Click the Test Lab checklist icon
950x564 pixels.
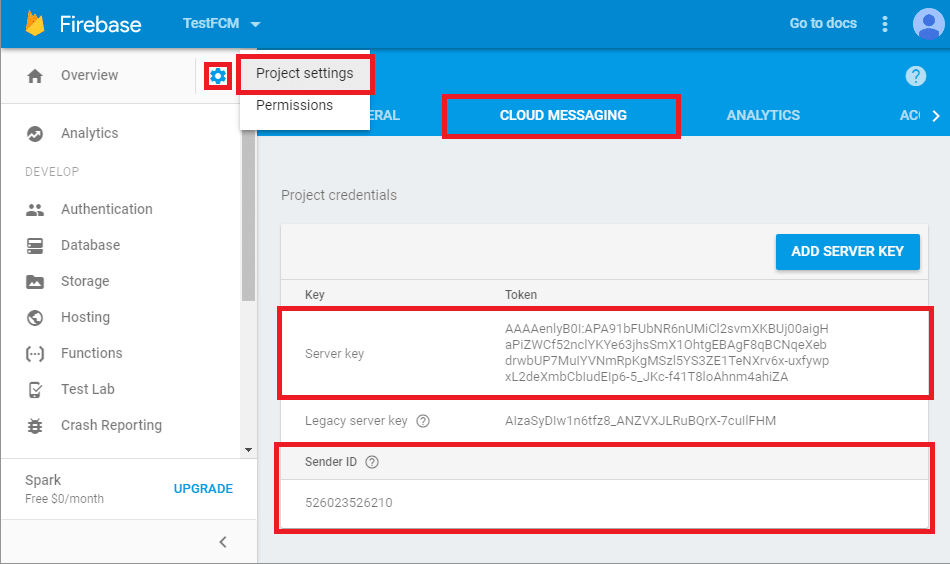35,390
